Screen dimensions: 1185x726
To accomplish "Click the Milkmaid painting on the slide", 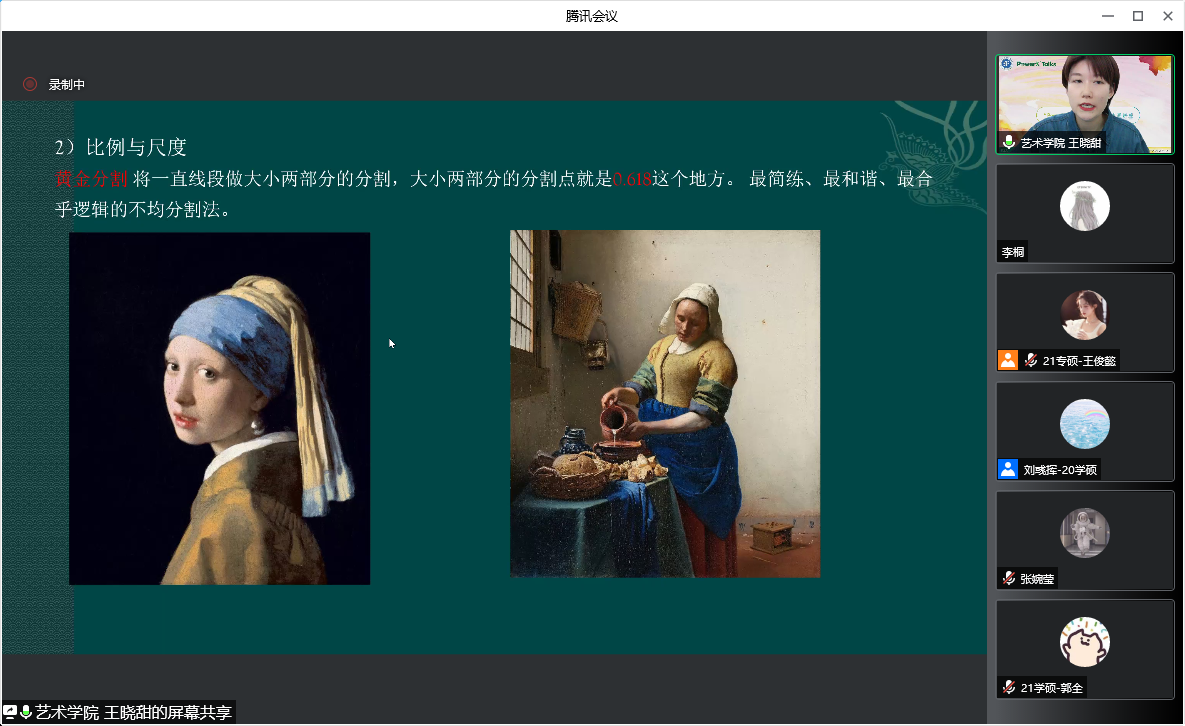I will [665, 404].
